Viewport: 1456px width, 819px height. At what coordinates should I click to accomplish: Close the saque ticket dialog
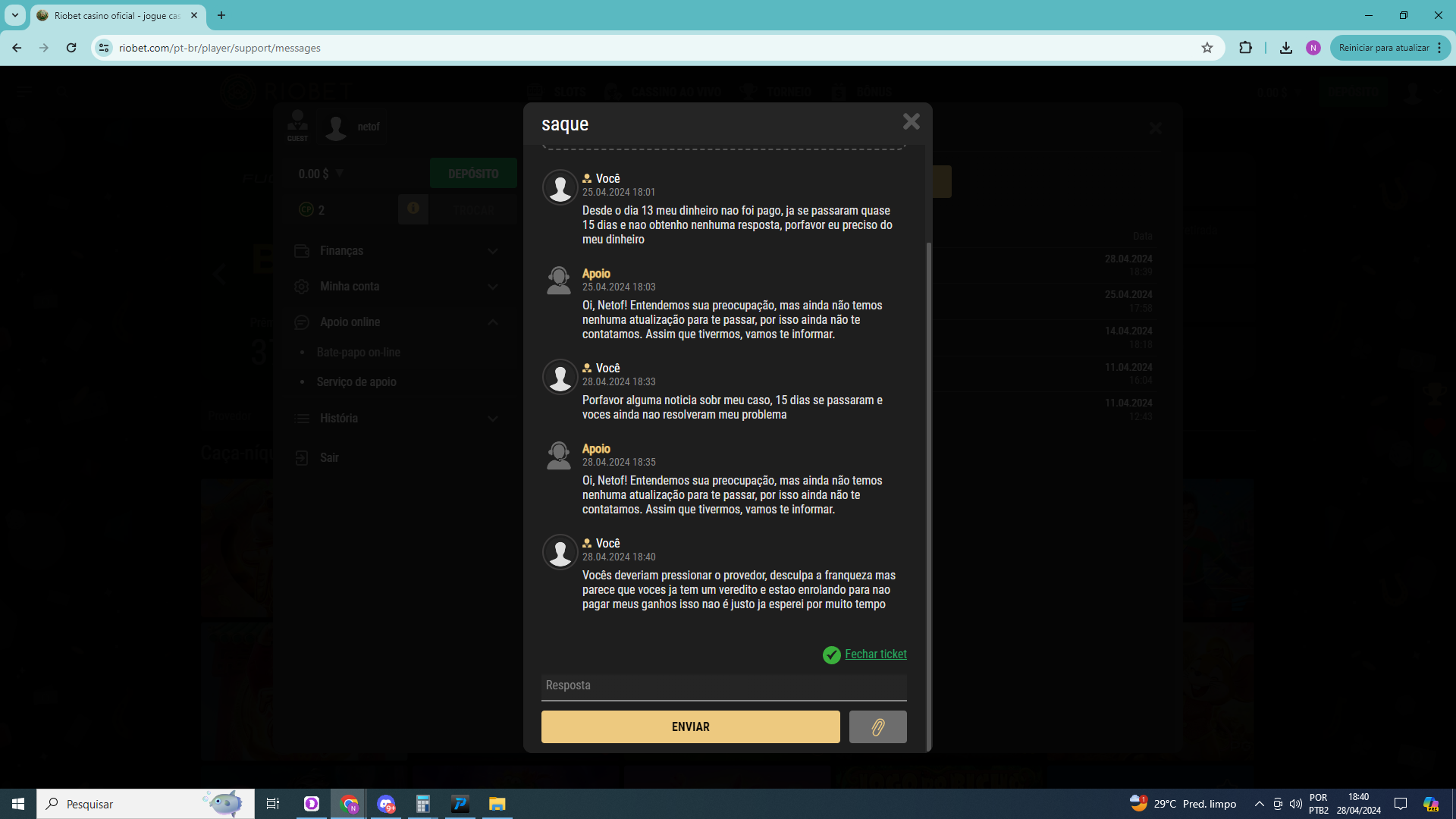tap(911, 121)
